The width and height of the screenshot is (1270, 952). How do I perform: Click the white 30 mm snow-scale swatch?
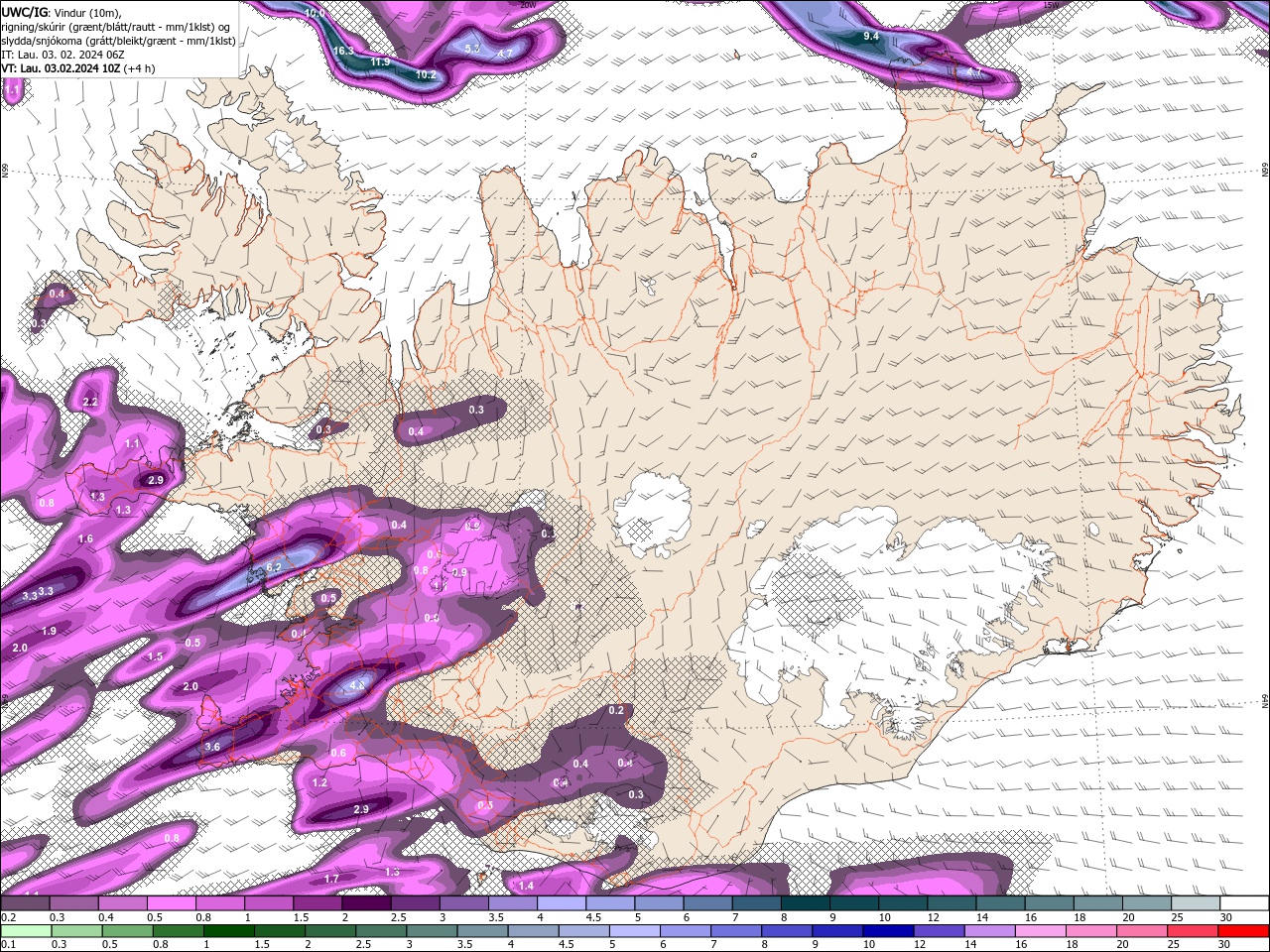1243,903
